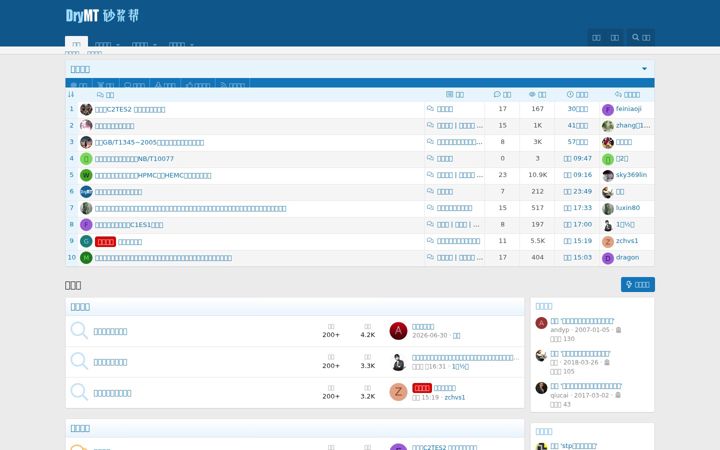Screen dimensions: 720x450
Task: Open author avatar of the GB/T1345–2005 thread
Action: click(86, 142)
